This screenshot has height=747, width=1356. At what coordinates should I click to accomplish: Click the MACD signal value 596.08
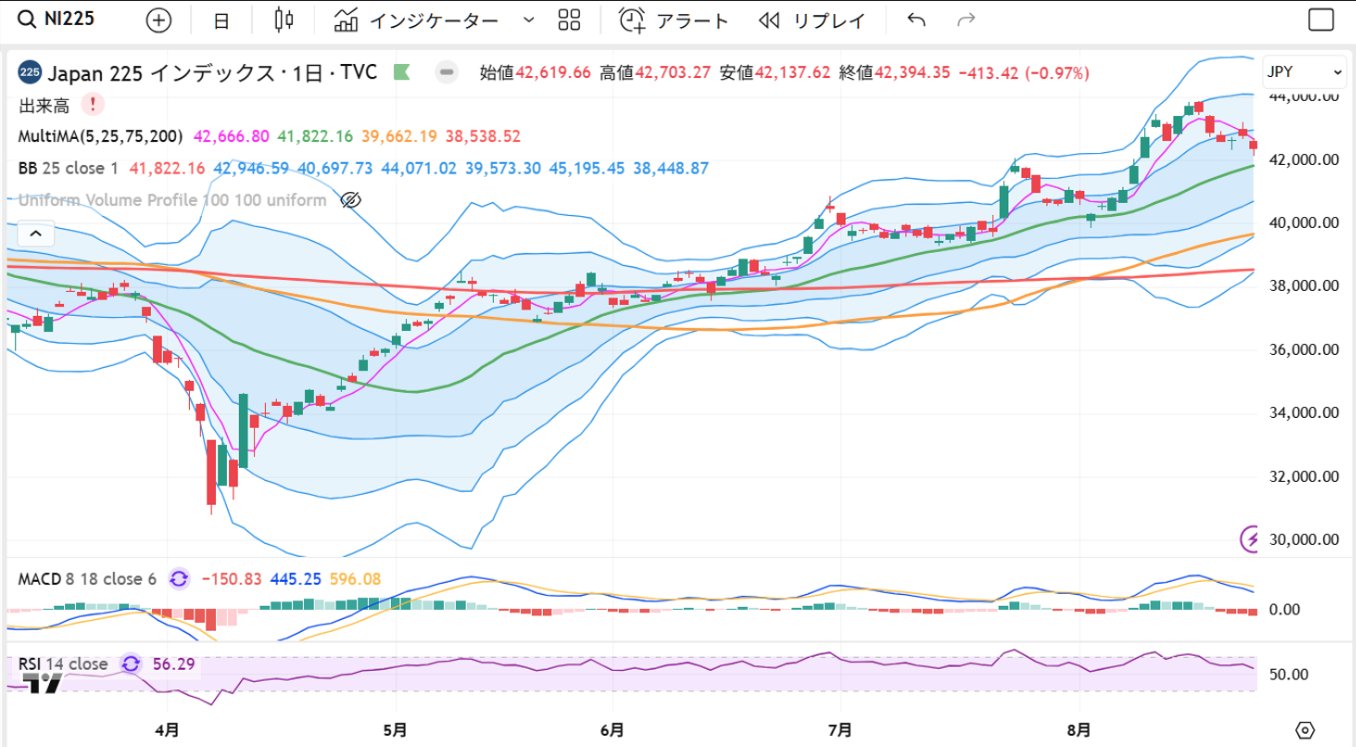(x=355, y=579)
